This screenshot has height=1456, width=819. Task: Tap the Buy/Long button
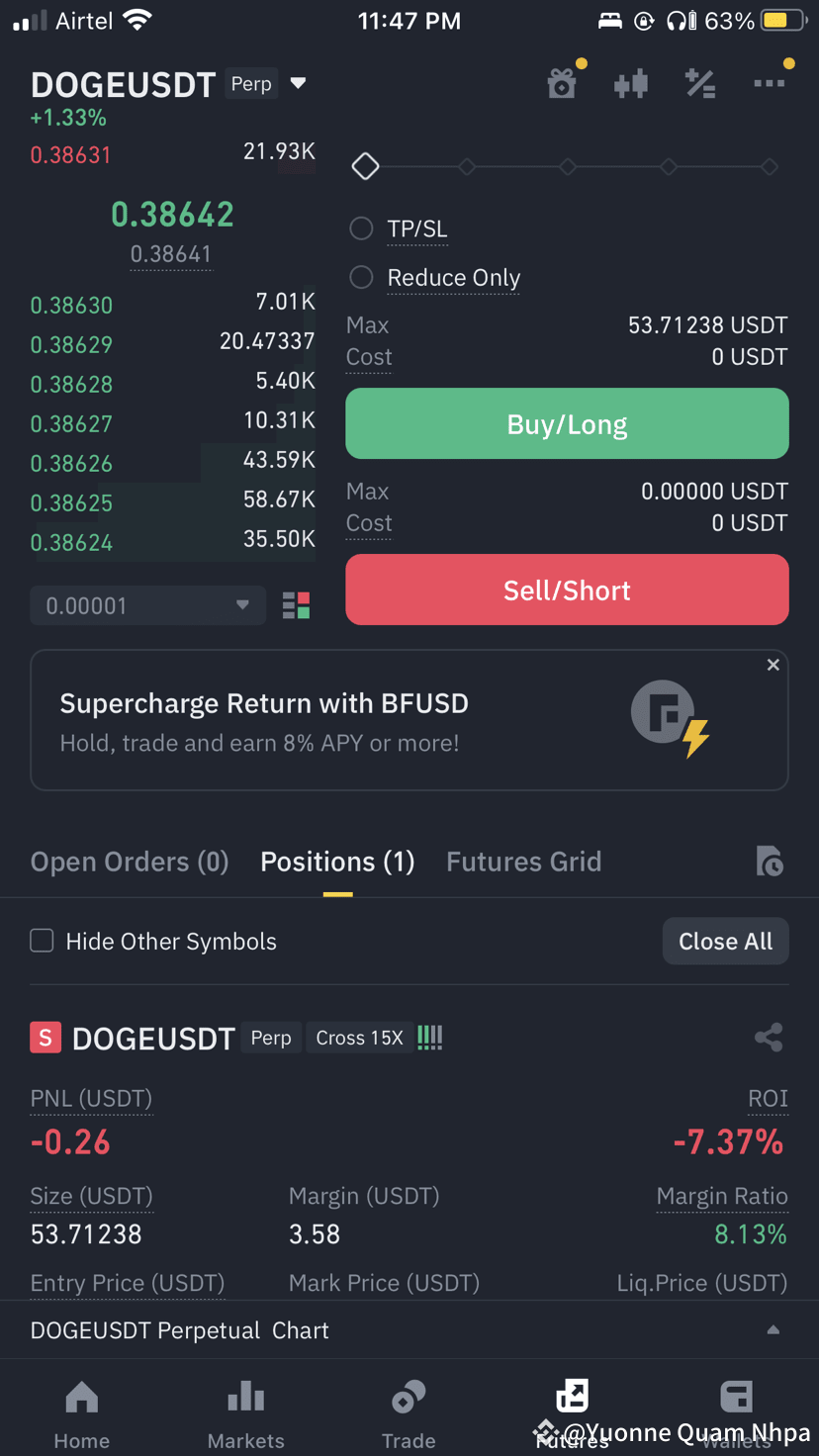567,423
